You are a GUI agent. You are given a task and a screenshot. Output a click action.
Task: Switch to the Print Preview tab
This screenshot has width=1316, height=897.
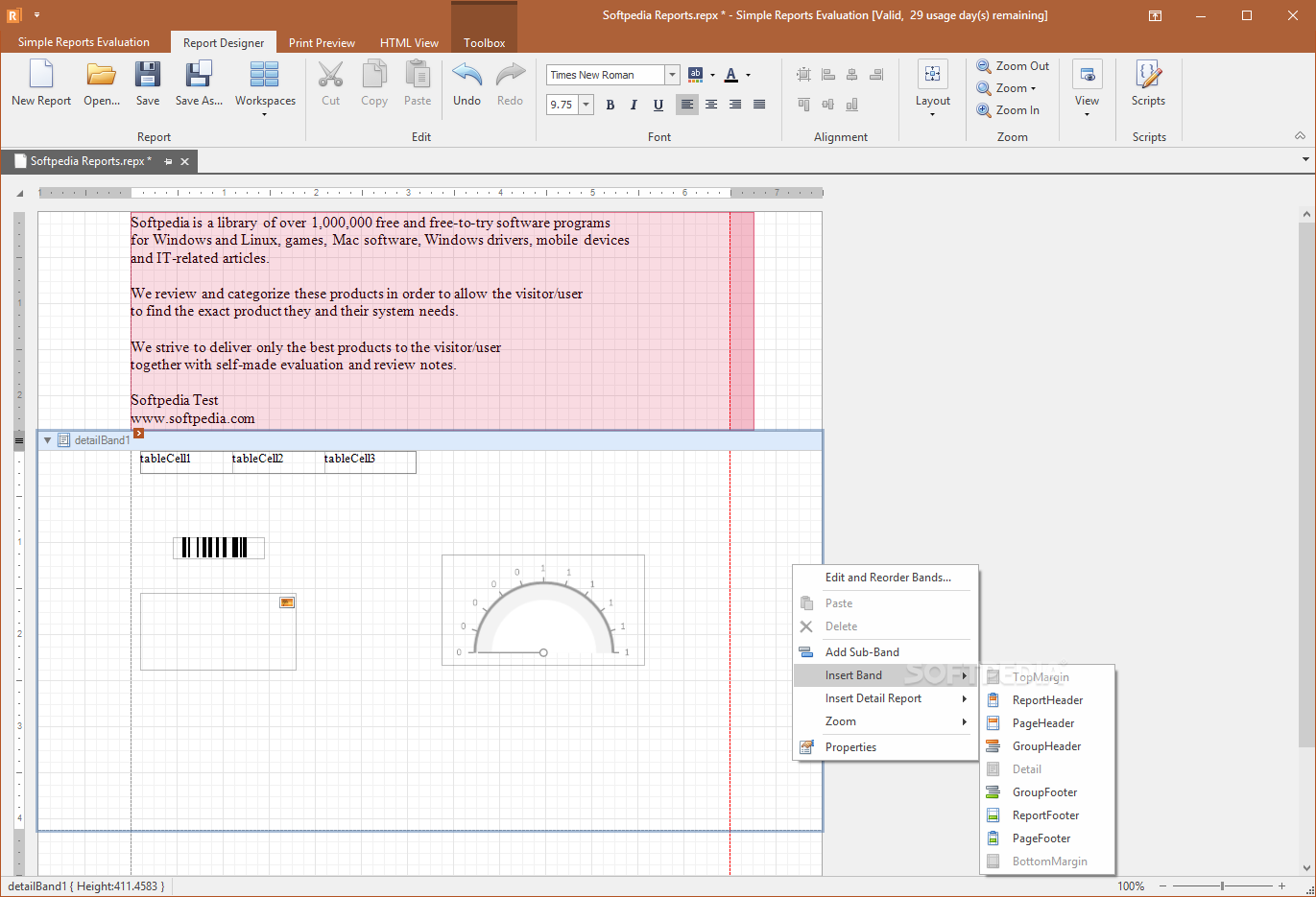(x=322, y=43)
